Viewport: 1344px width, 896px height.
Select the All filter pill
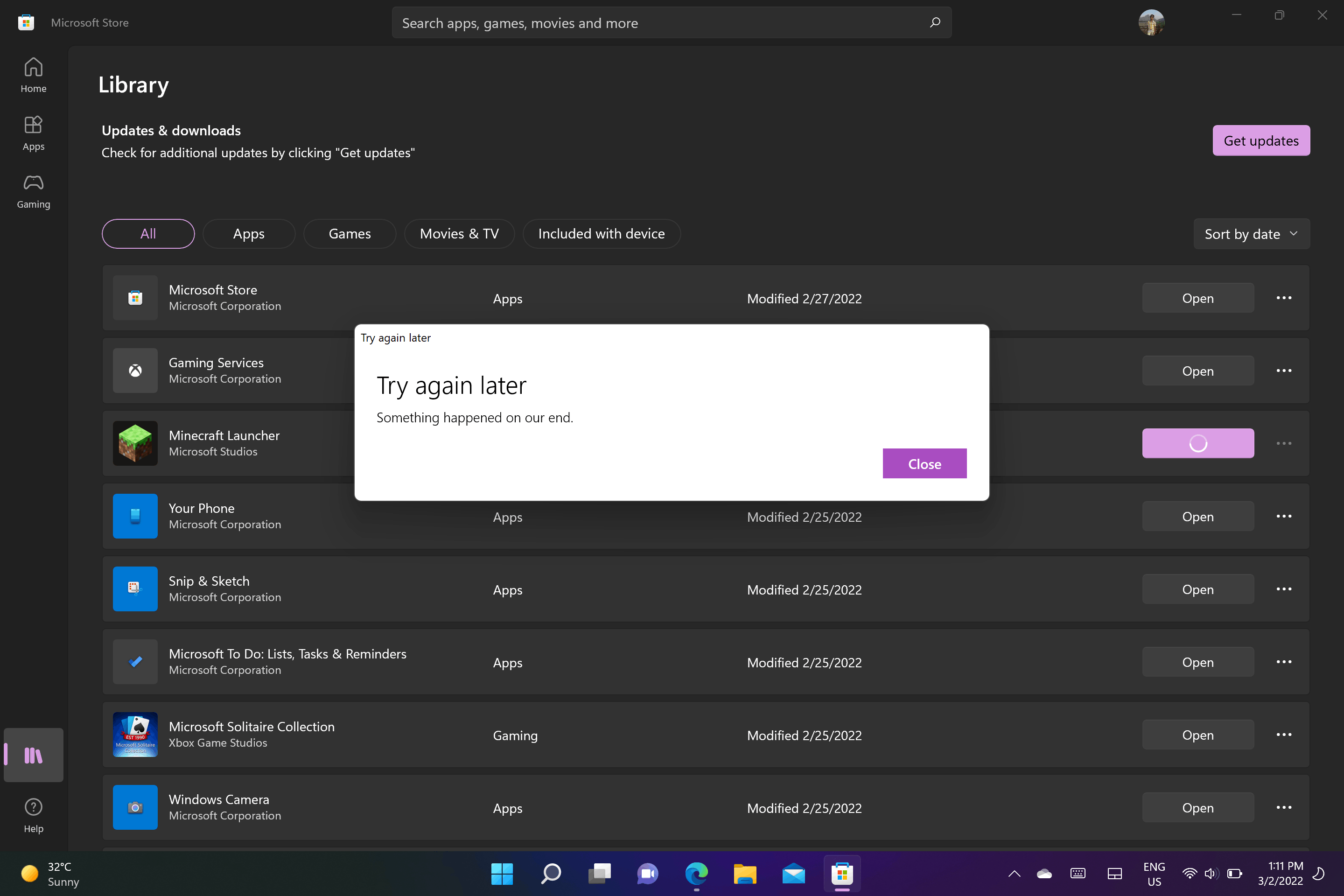(148, 234)
